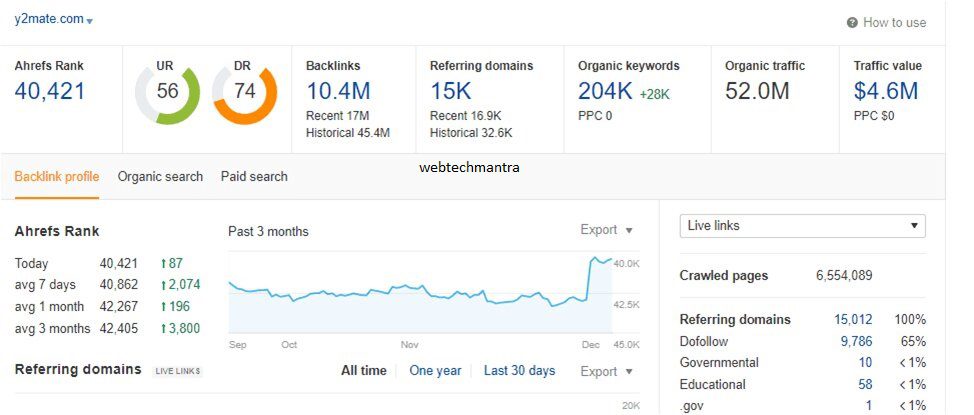The height and width of the screenshot is (415, 974).
Task: Open the How to use link
Action: click(x=894, y=23)
